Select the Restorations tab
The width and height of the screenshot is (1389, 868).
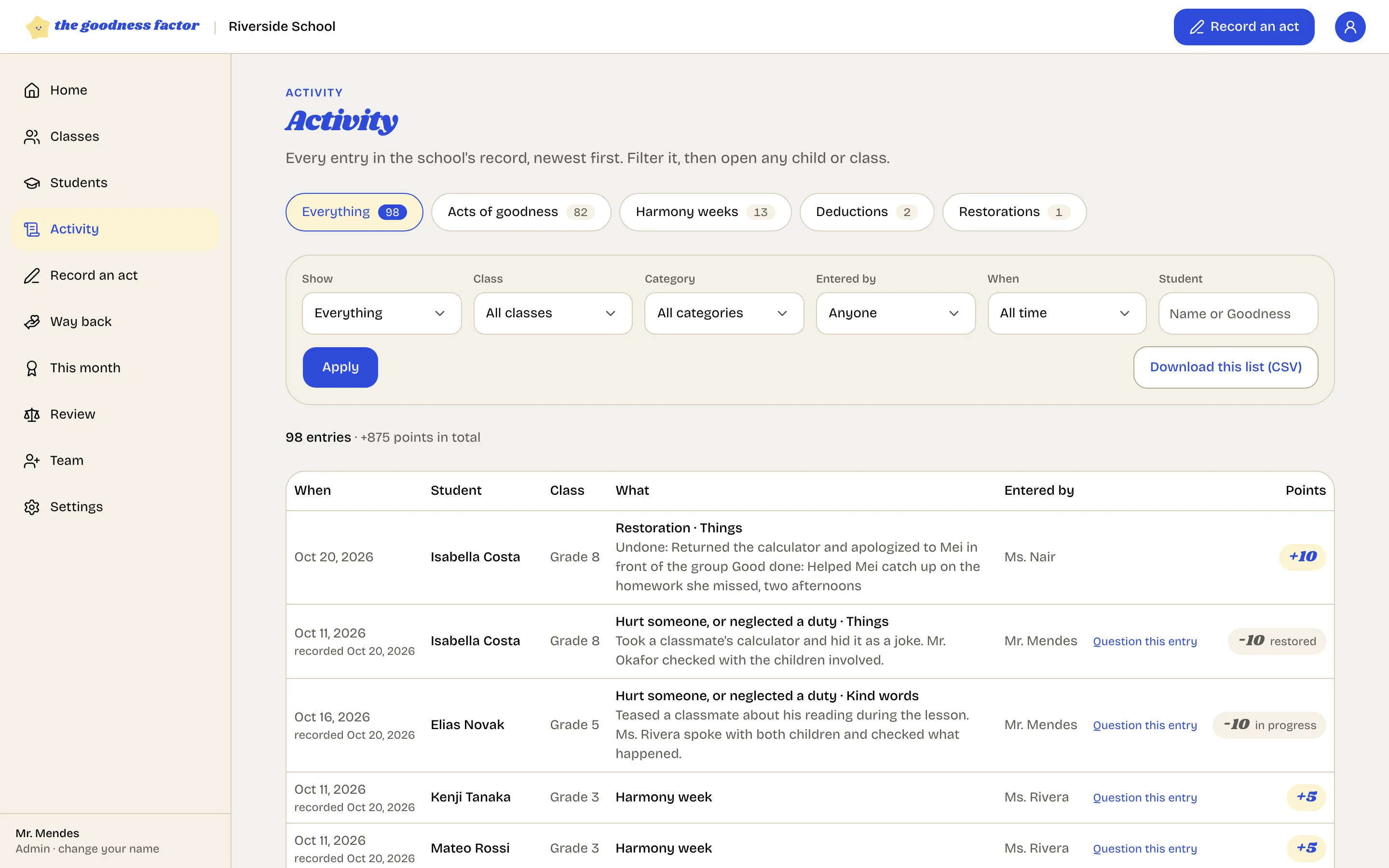tap(1014, 212)
